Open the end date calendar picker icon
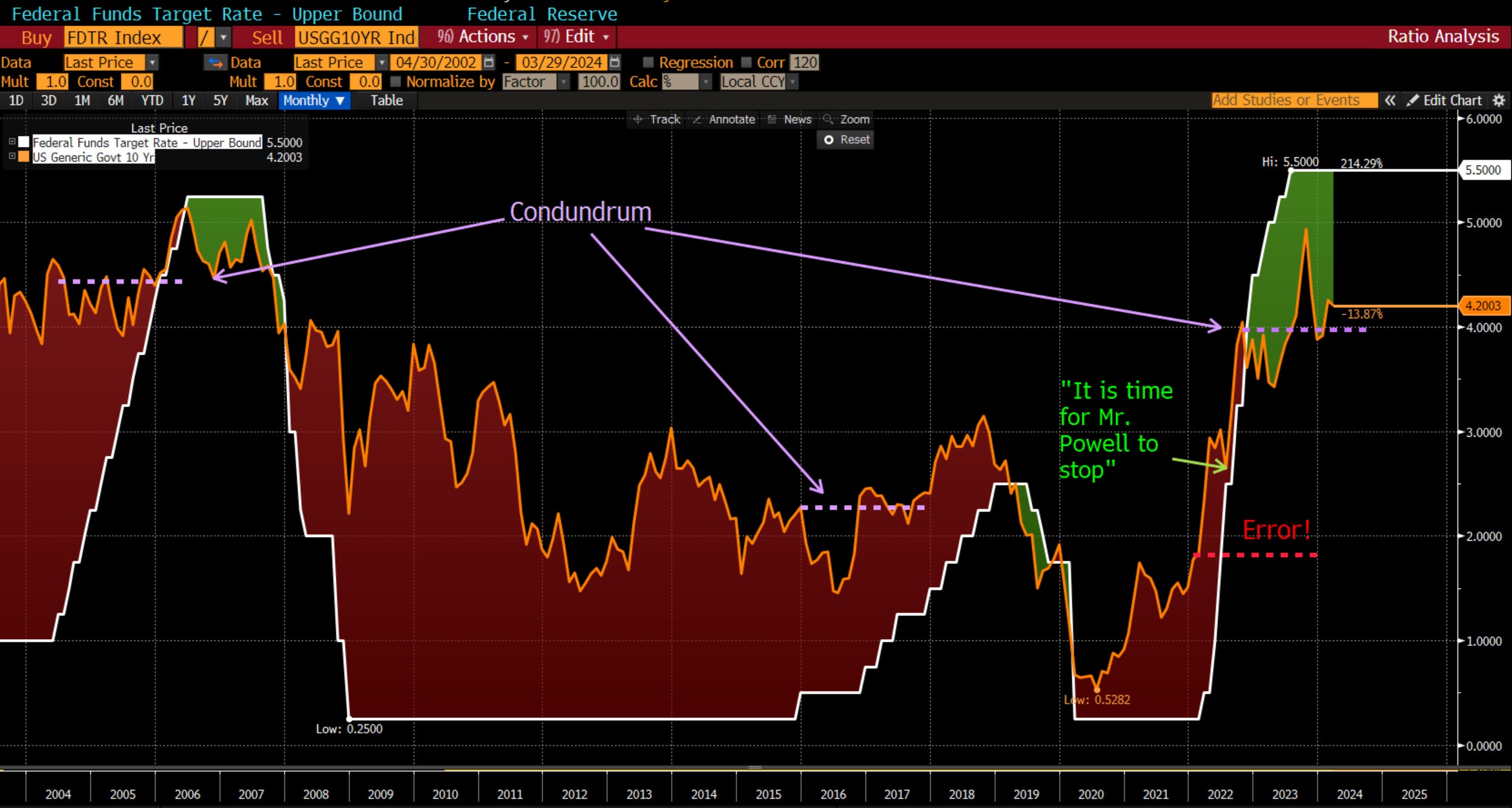 pos(615,63)
